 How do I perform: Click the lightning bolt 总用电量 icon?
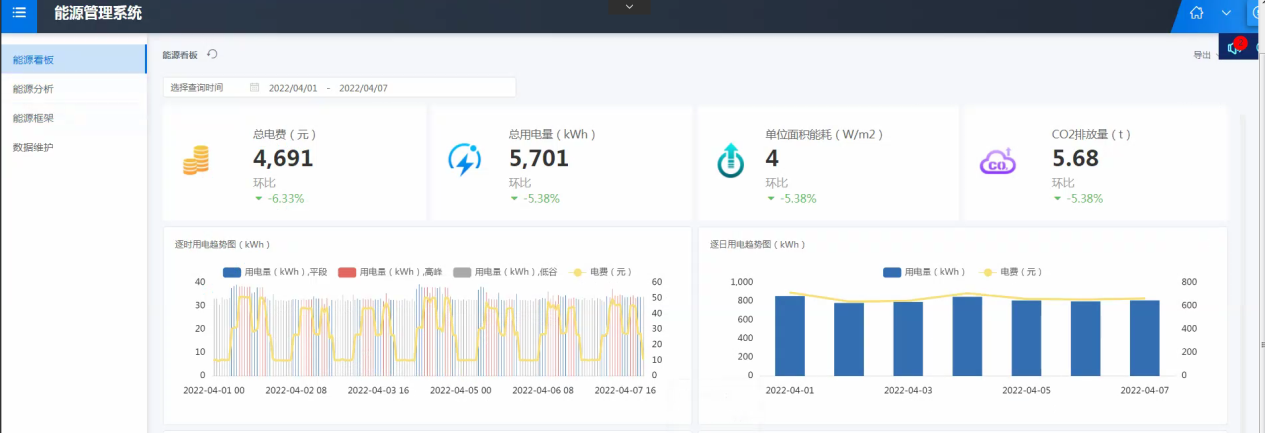(464, 160)
